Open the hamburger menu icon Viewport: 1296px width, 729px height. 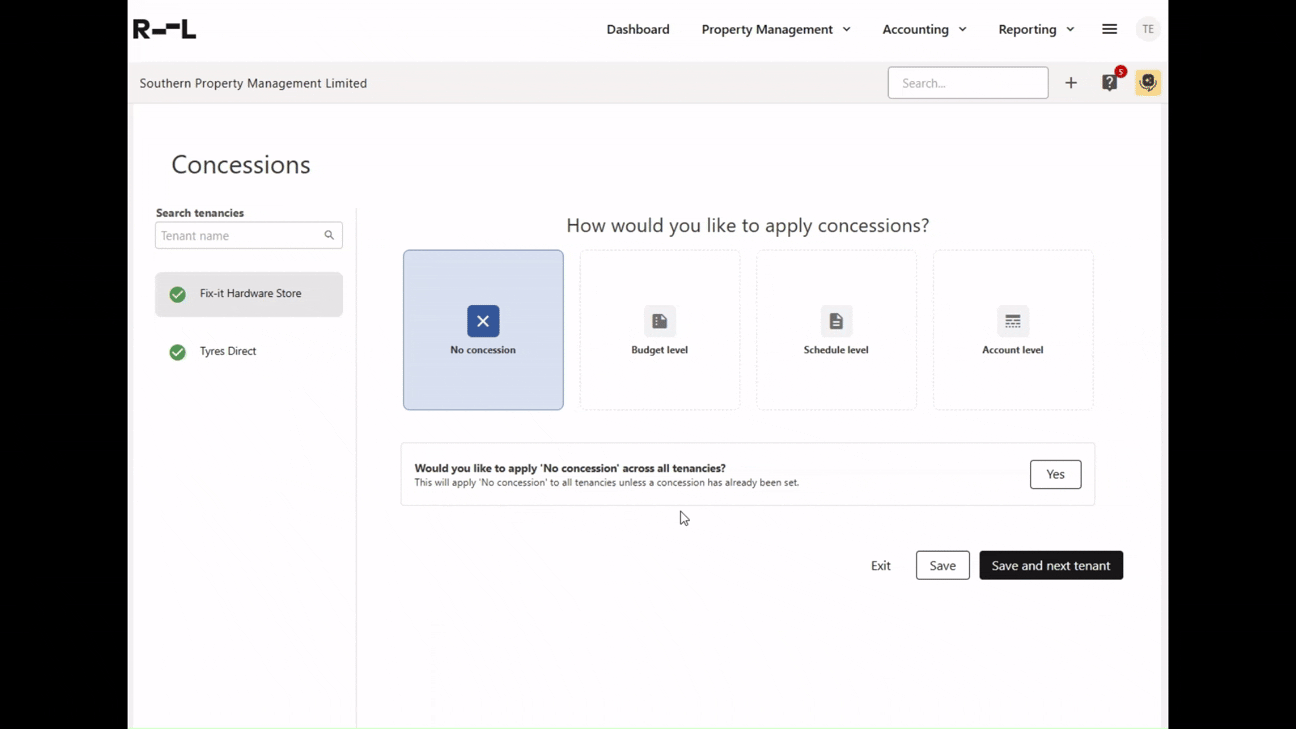[x=1109, y=29]
